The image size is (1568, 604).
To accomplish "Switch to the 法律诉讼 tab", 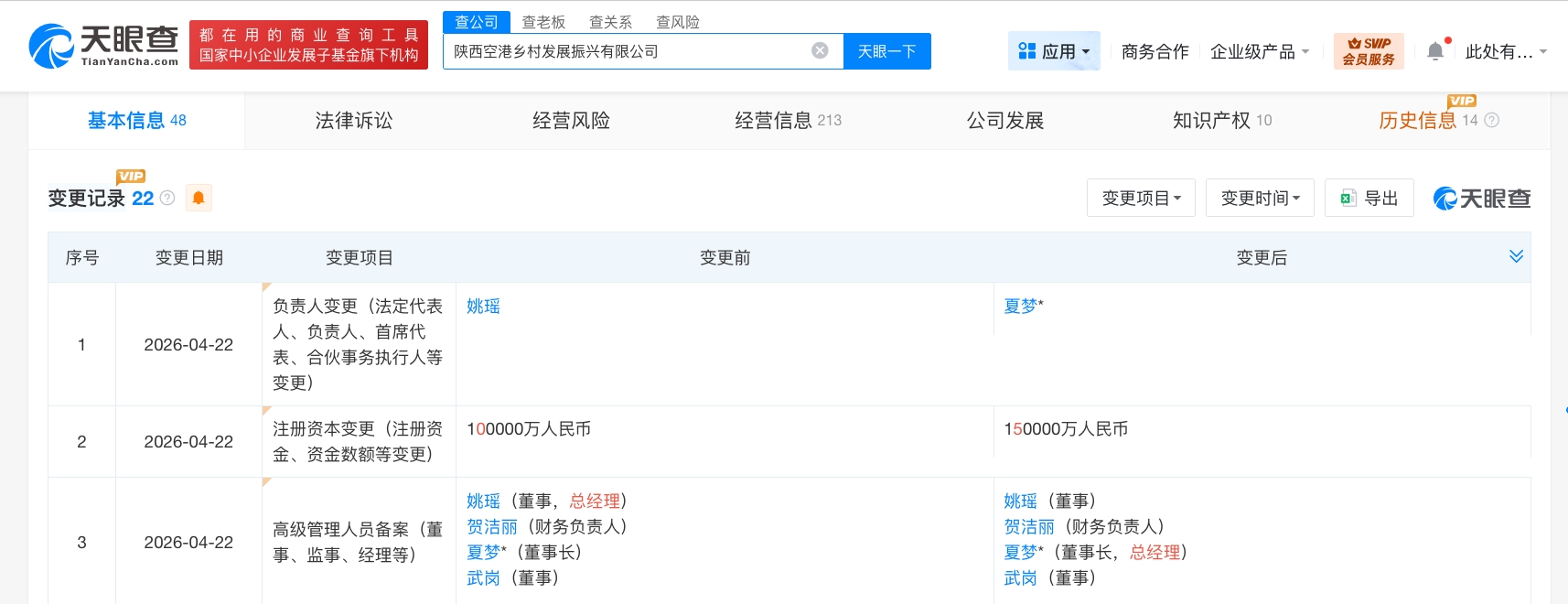I will click(353, 120).
